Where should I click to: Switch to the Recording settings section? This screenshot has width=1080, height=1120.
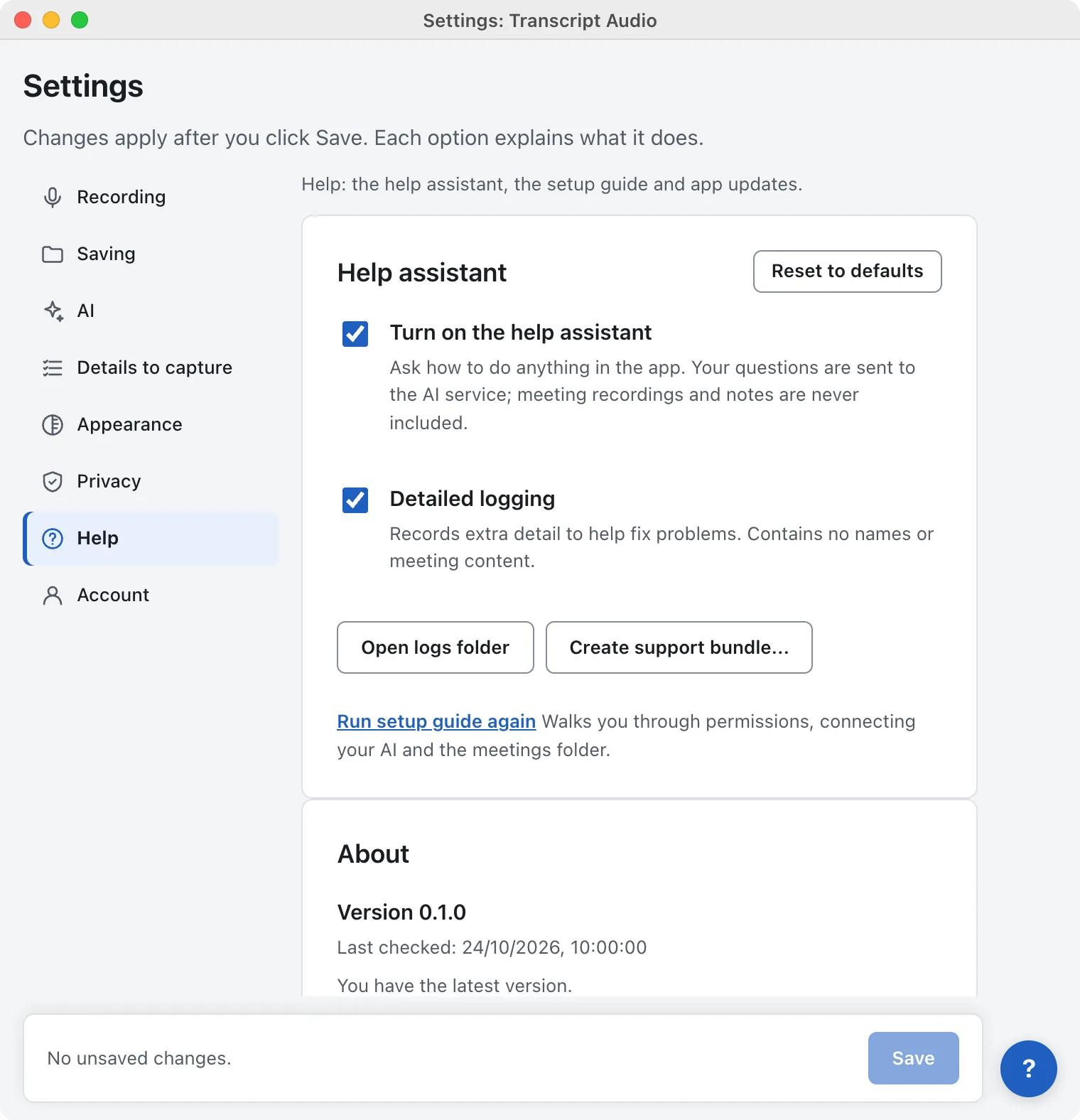click(x=151, y=197)
